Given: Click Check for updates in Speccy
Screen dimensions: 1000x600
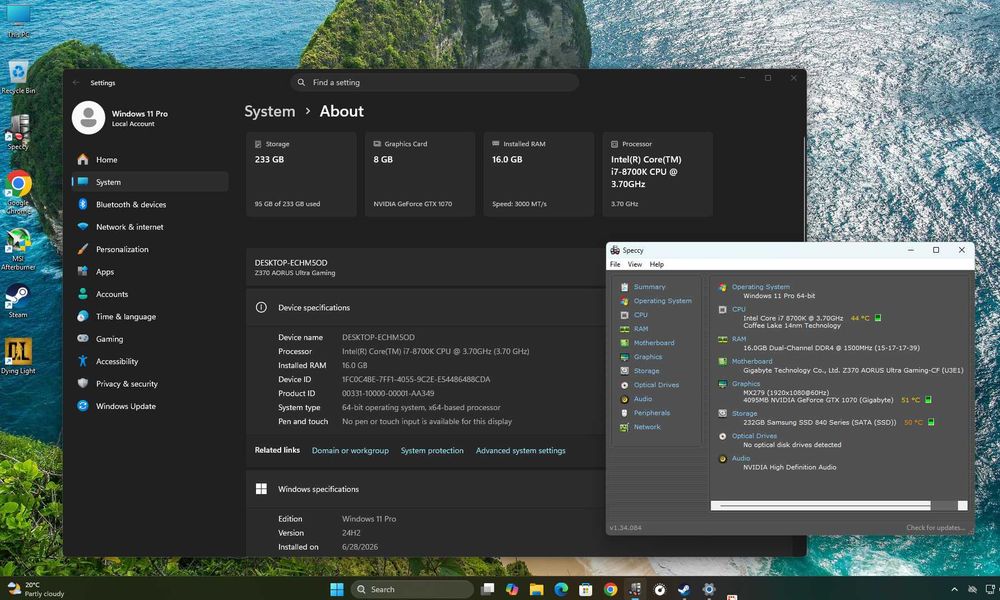Looking at the screenshot, I should click(936, 527).
